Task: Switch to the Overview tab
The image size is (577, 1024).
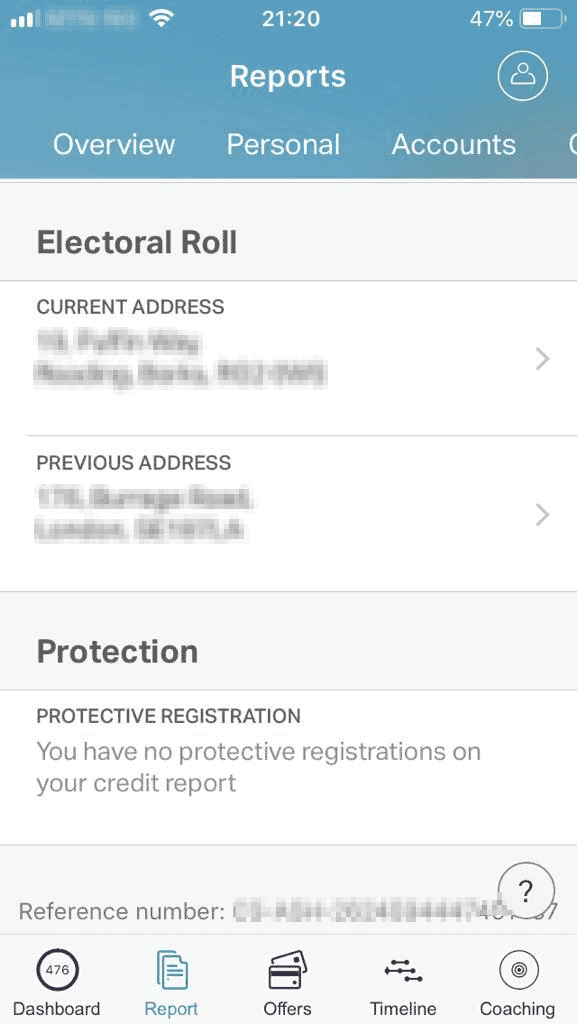Action: [x=114, y=144]
